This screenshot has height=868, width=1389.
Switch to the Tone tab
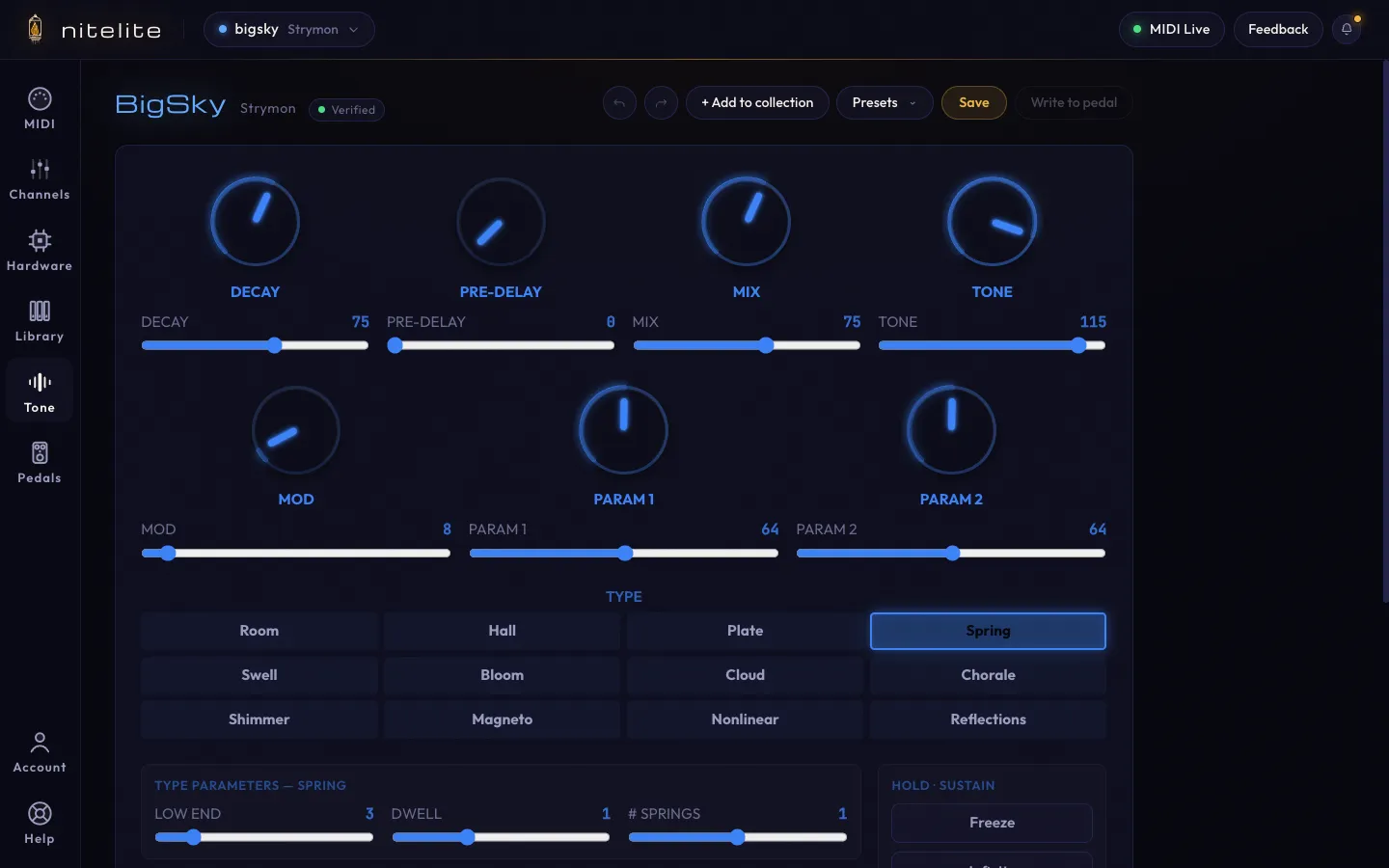click(x=40, y=392)
